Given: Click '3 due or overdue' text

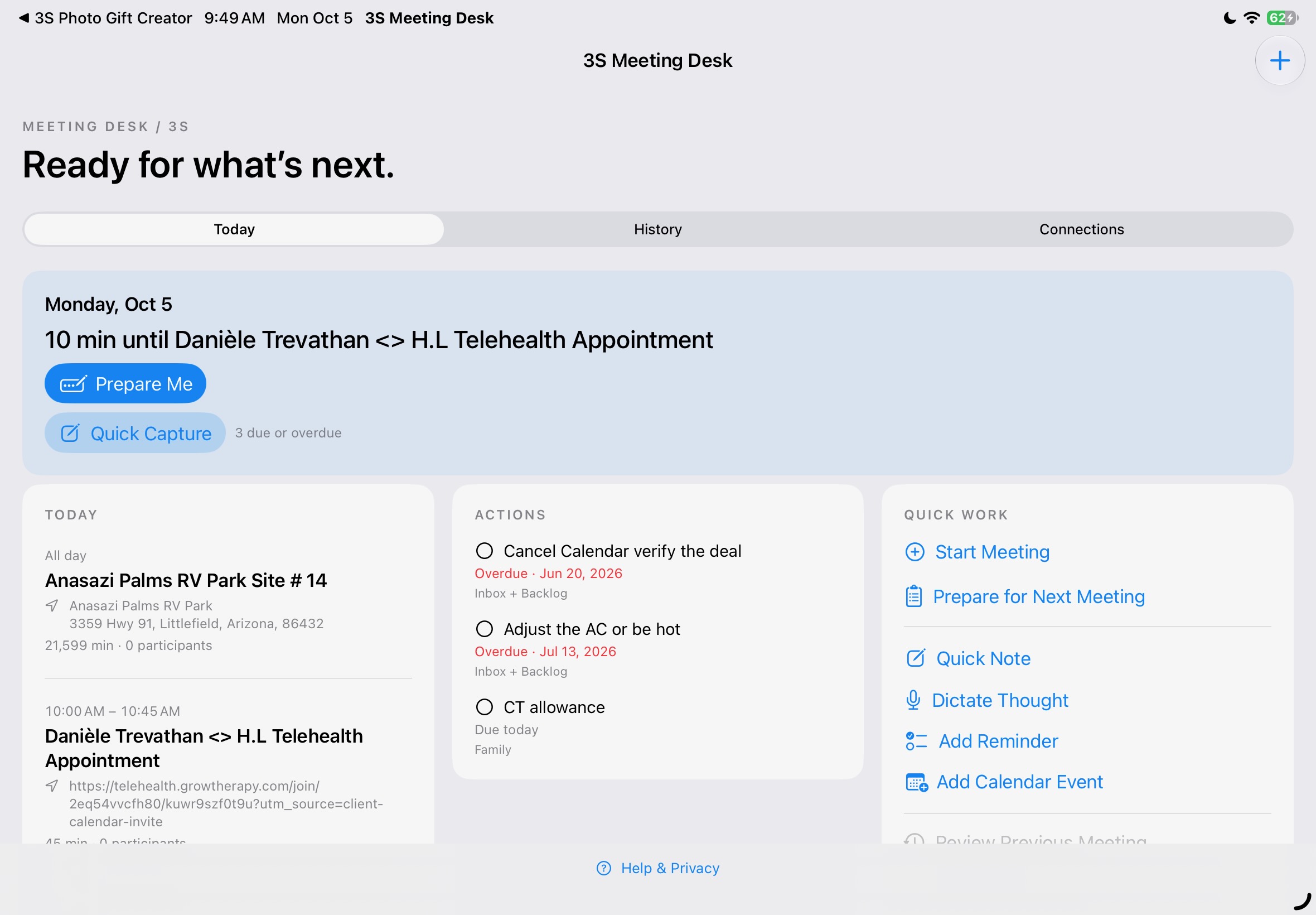Looking at the screenshot, I should 288,433.
